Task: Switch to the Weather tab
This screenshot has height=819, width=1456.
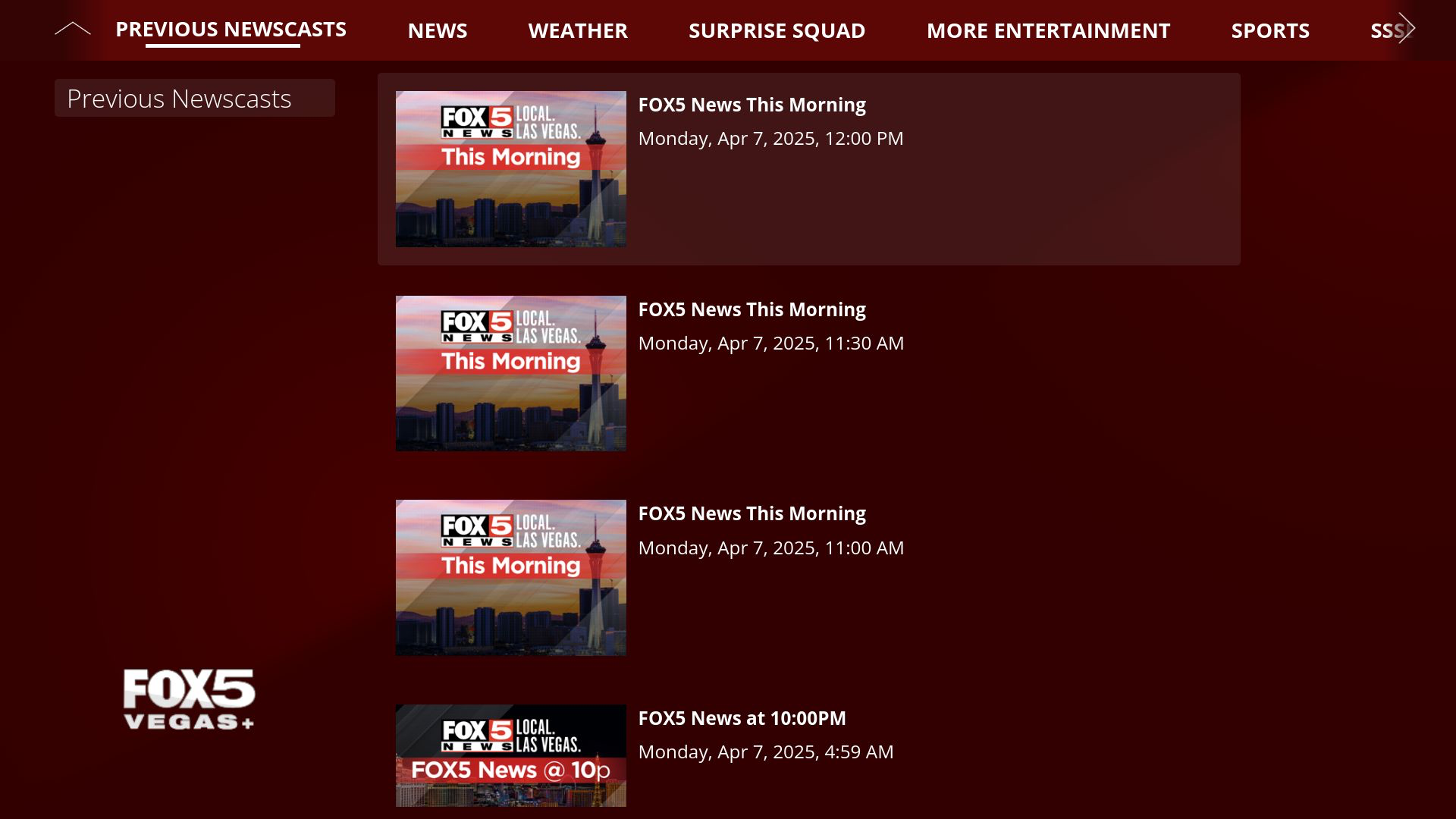Action: pos(578,30)
